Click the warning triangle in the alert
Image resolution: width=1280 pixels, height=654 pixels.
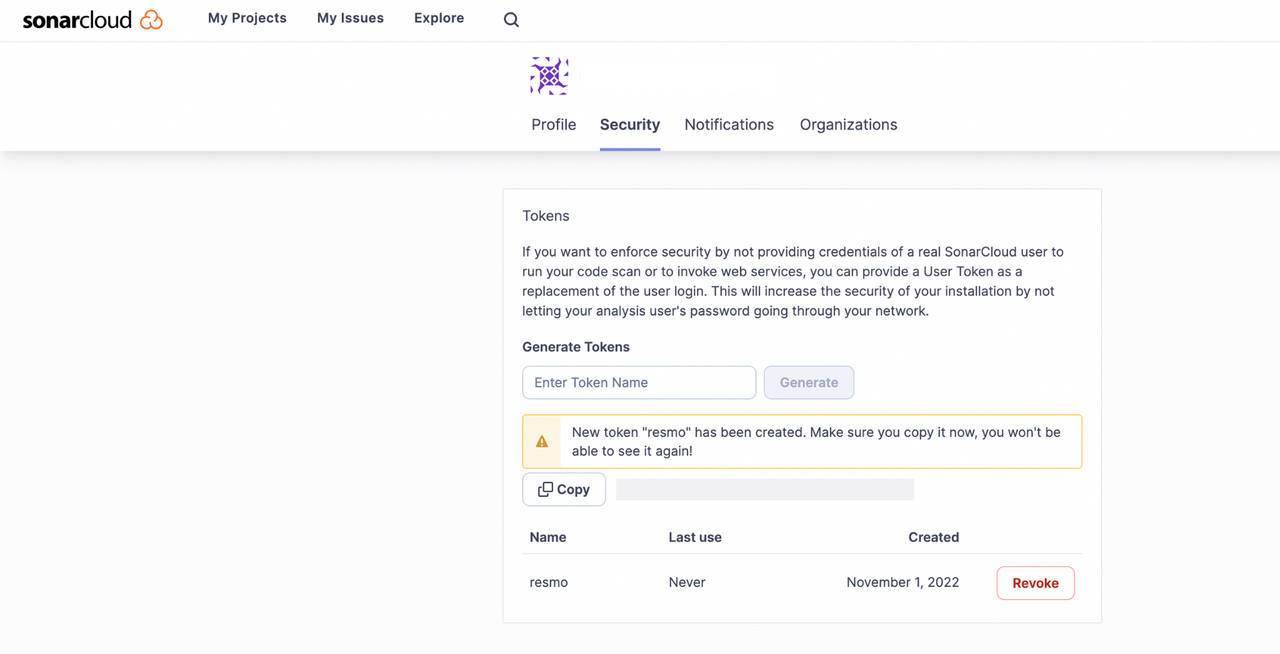[542, 441]
